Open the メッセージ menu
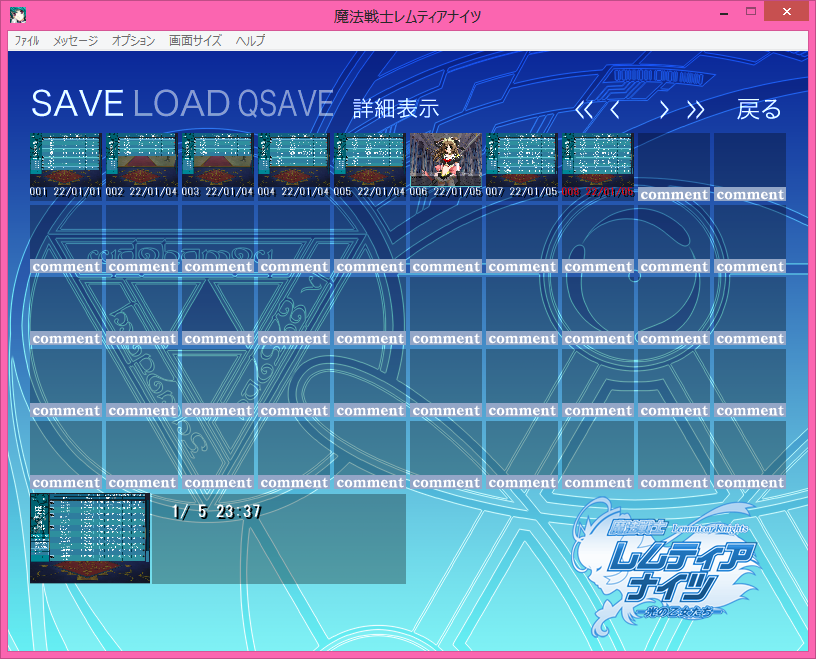 [75, 41]
